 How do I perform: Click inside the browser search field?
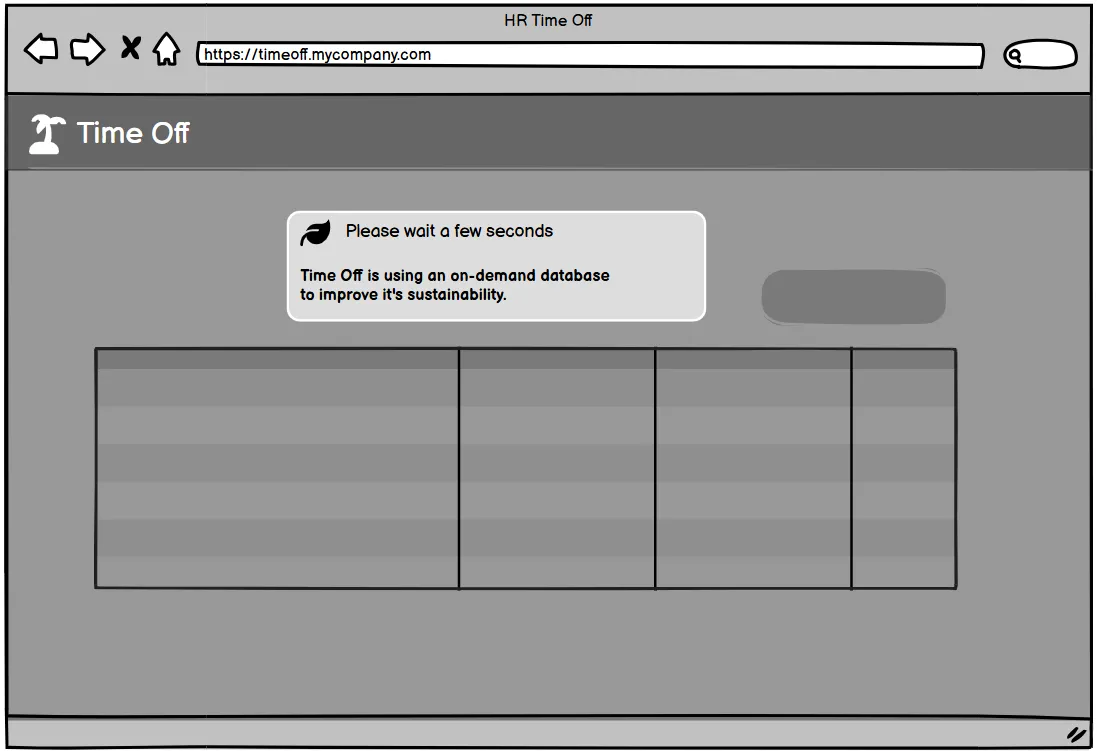1048,55
